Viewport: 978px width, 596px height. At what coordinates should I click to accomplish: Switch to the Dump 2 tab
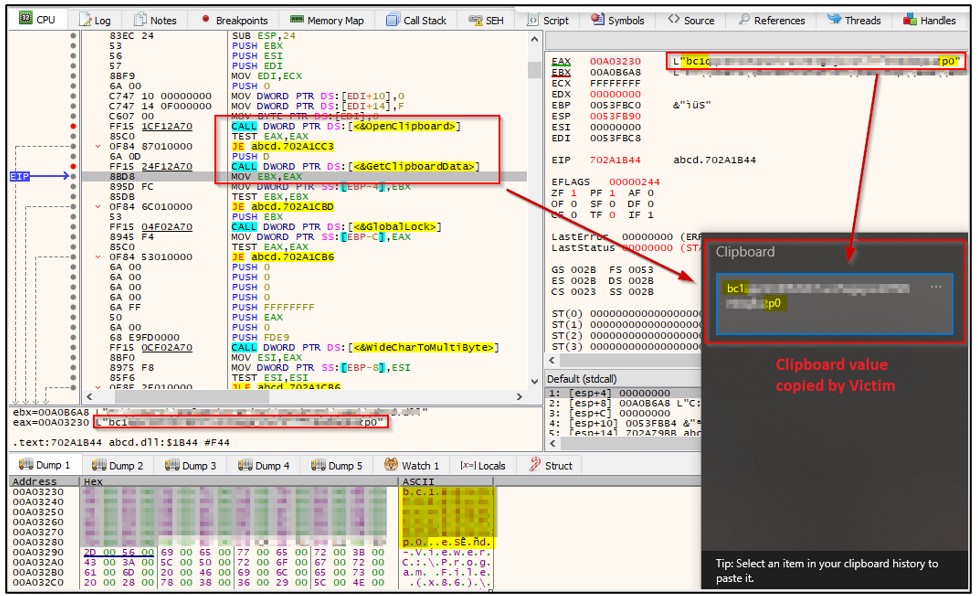pyautogui.click(x=119, y=464)
